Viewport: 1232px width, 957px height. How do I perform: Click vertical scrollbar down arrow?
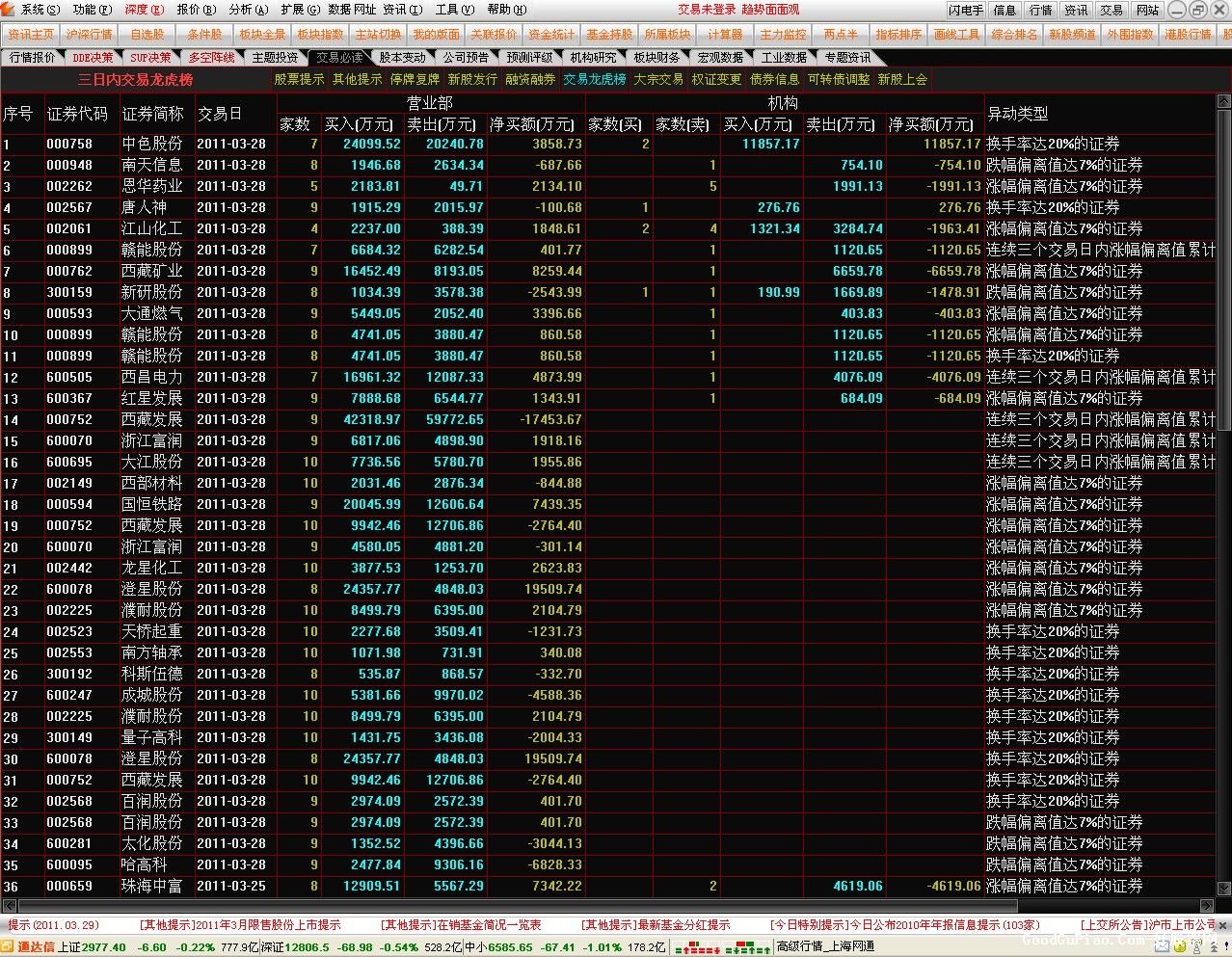(1223, 891)
